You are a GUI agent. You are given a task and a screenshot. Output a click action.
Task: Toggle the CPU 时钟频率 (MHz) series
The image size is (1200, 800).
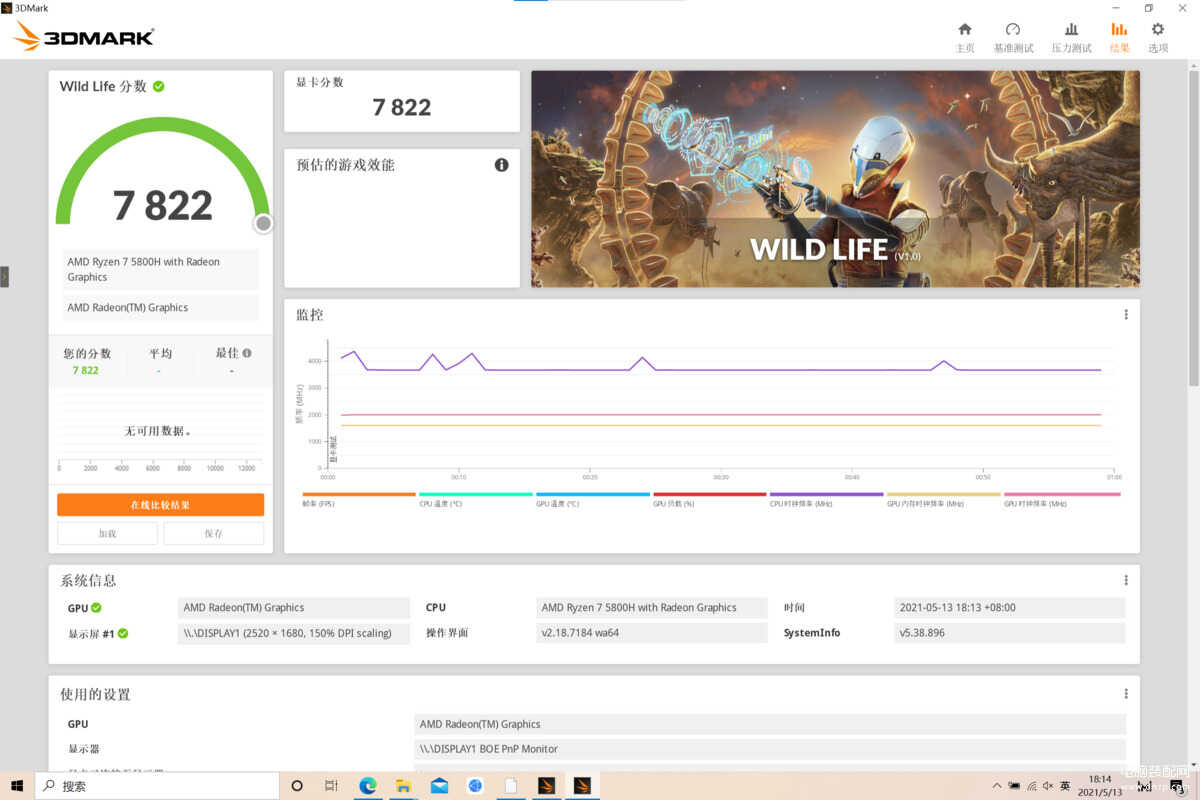[826, 498]
